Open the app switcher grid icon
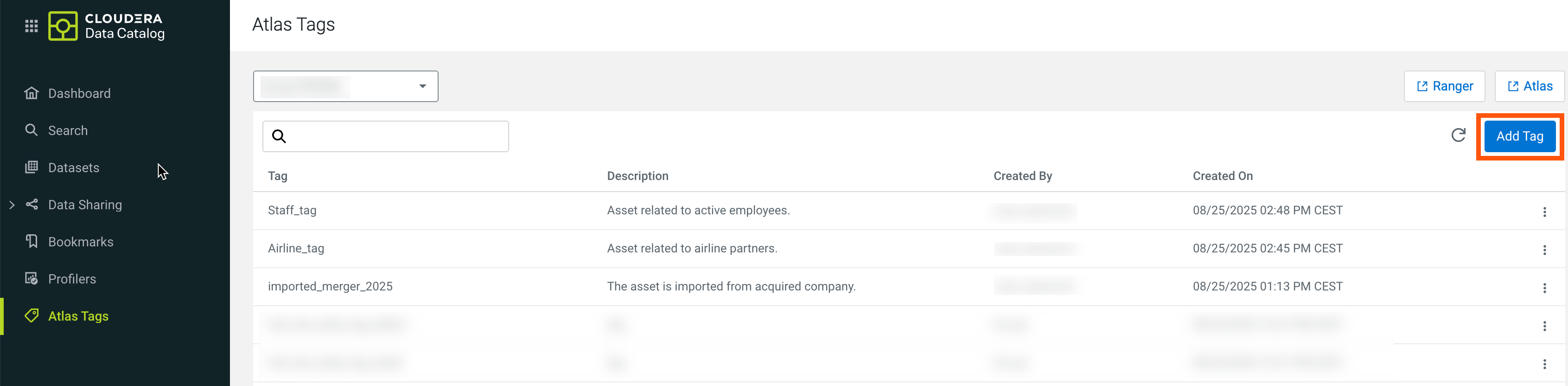This screenshot has height=386, width=1568. (x=31, y=26)
